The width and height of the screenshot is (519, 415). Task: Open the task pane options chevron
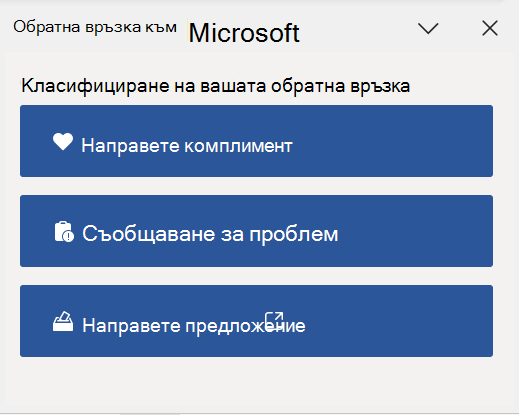pos(428,29)
